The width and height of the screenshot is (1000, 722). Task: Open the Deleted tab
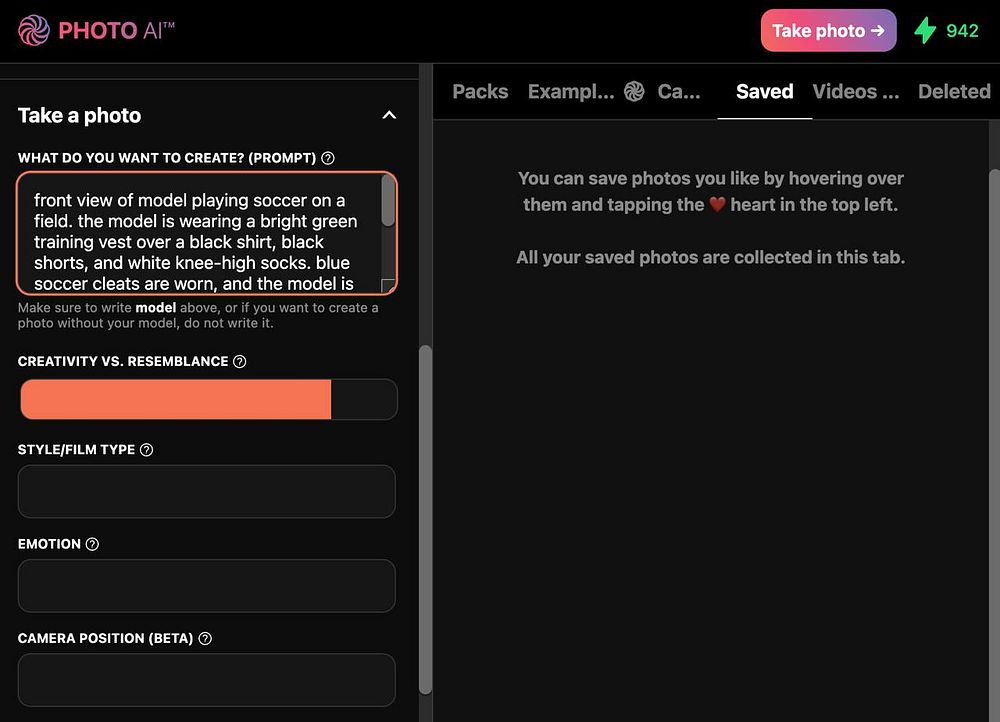[x=953, y=92]
